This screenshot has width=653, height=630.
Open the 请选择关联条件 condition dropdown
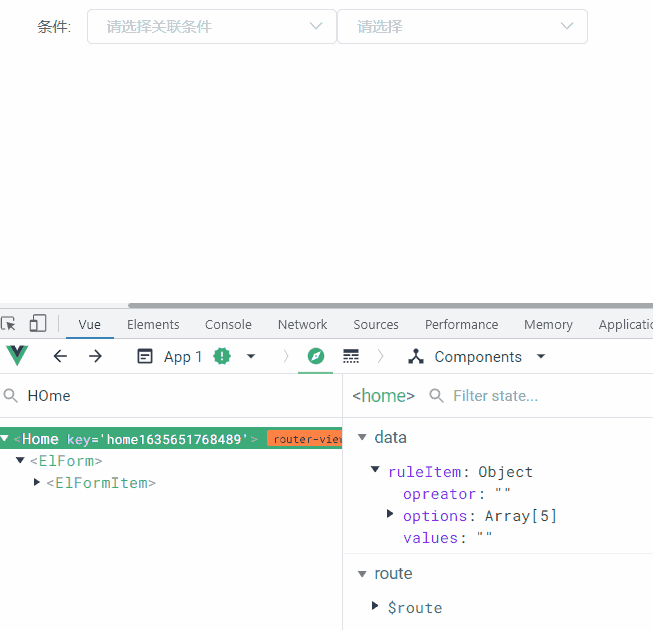click(x=212, y=27)
